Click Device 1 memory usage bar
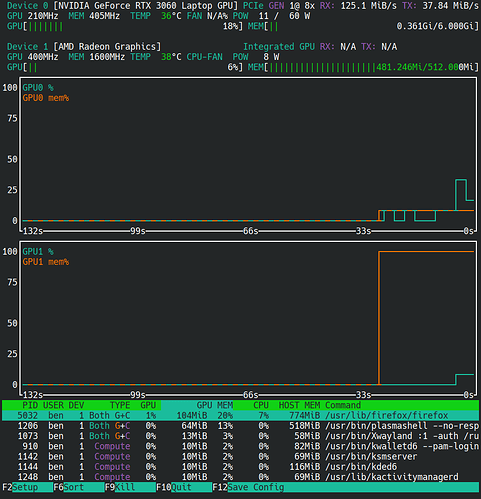Viewport: 481px width, 499px height. 363,67
